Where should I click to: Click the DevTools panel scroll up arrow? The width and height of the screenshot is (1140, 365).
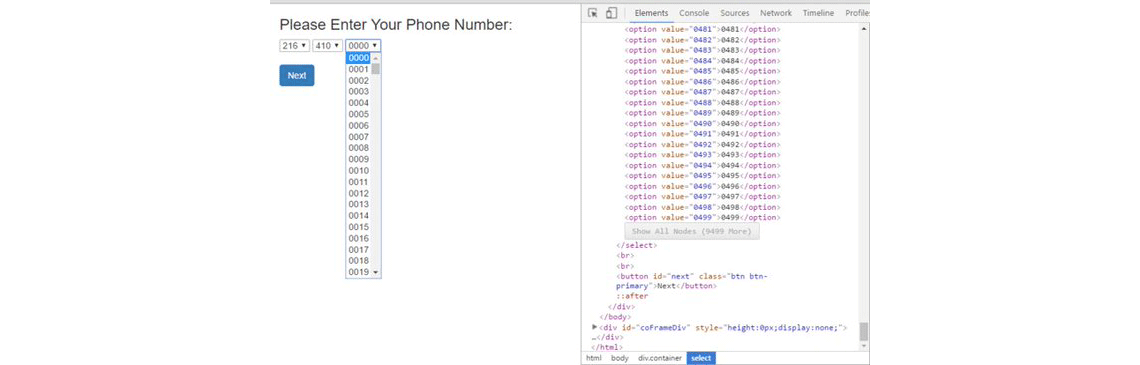[x=864, y=28]
